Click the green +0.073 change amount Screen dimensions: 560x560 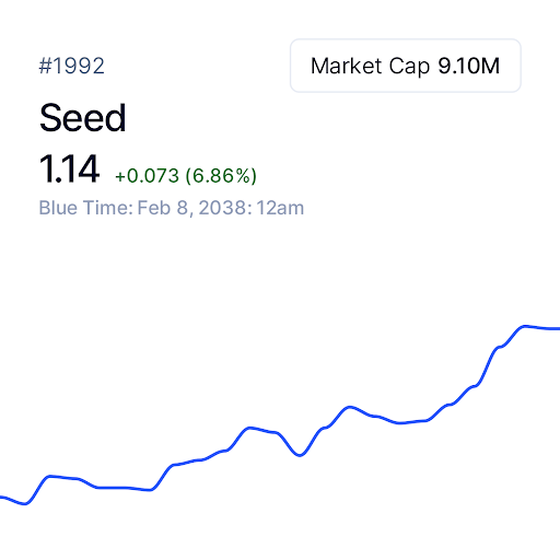(147, 175)
